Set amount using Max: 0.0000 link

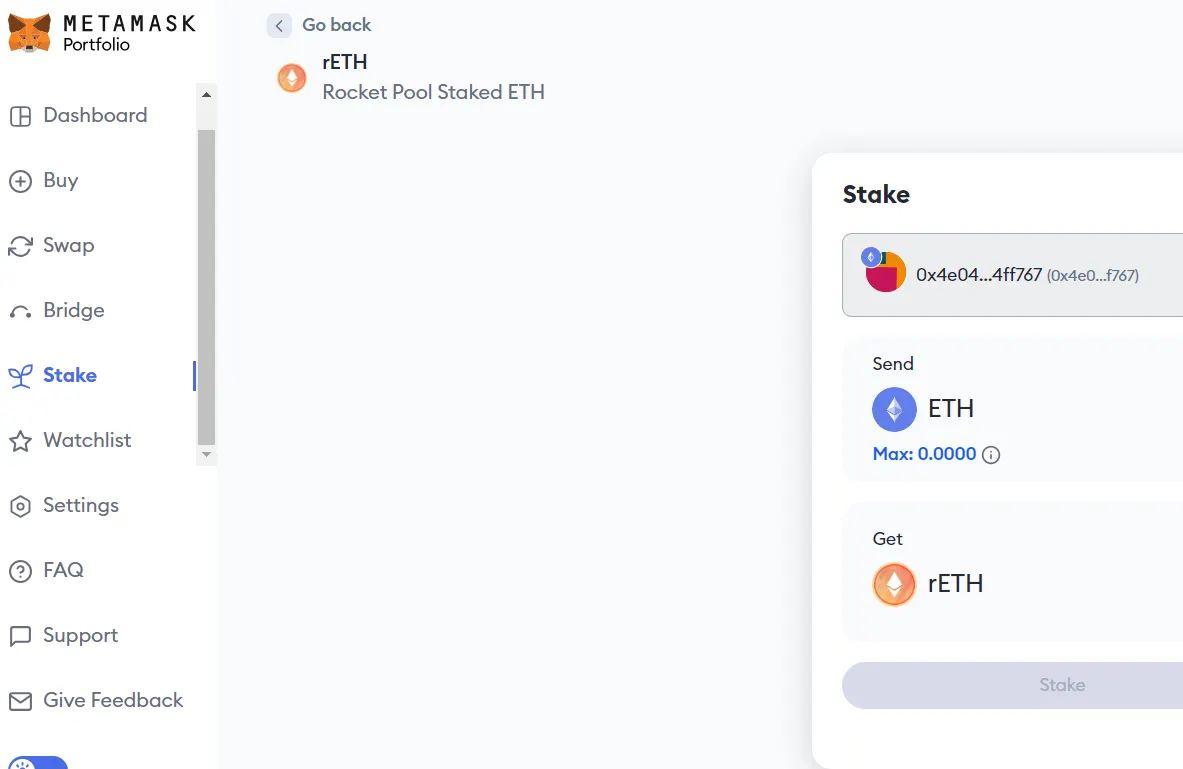(924, 454)
